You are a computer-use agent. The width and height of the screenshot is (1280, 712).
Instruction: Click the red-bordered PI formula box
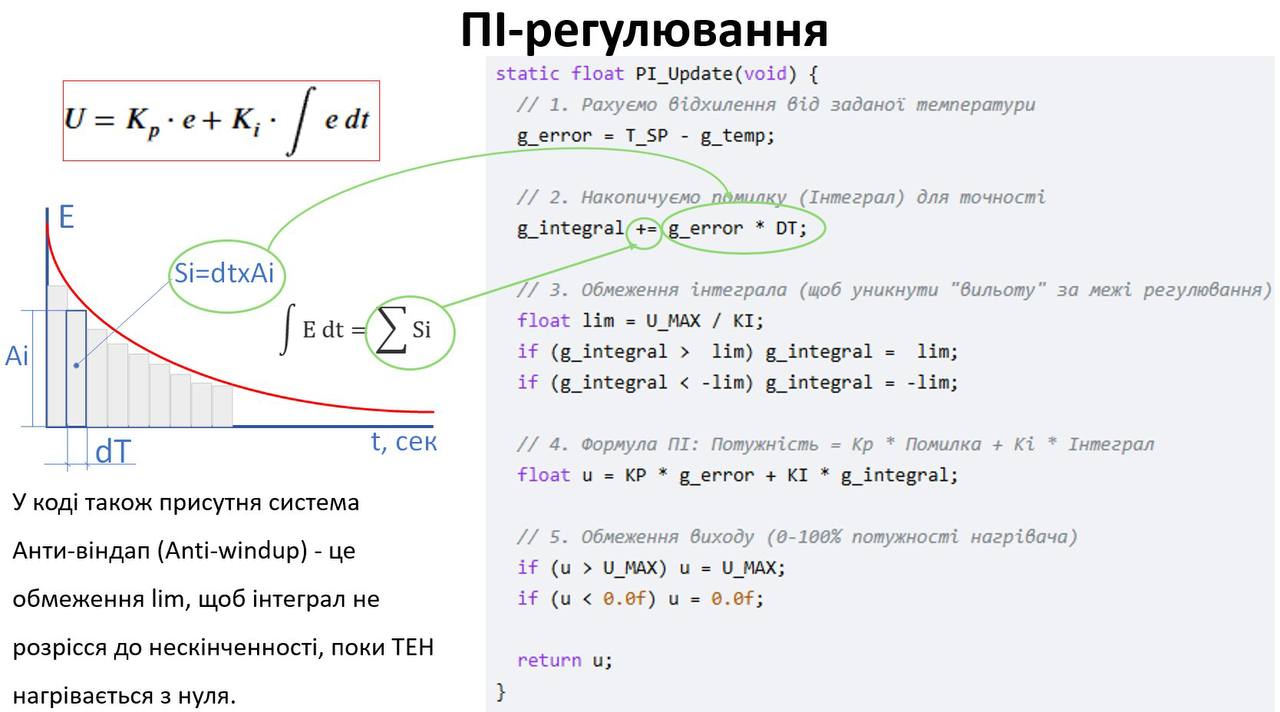point(221,120)
